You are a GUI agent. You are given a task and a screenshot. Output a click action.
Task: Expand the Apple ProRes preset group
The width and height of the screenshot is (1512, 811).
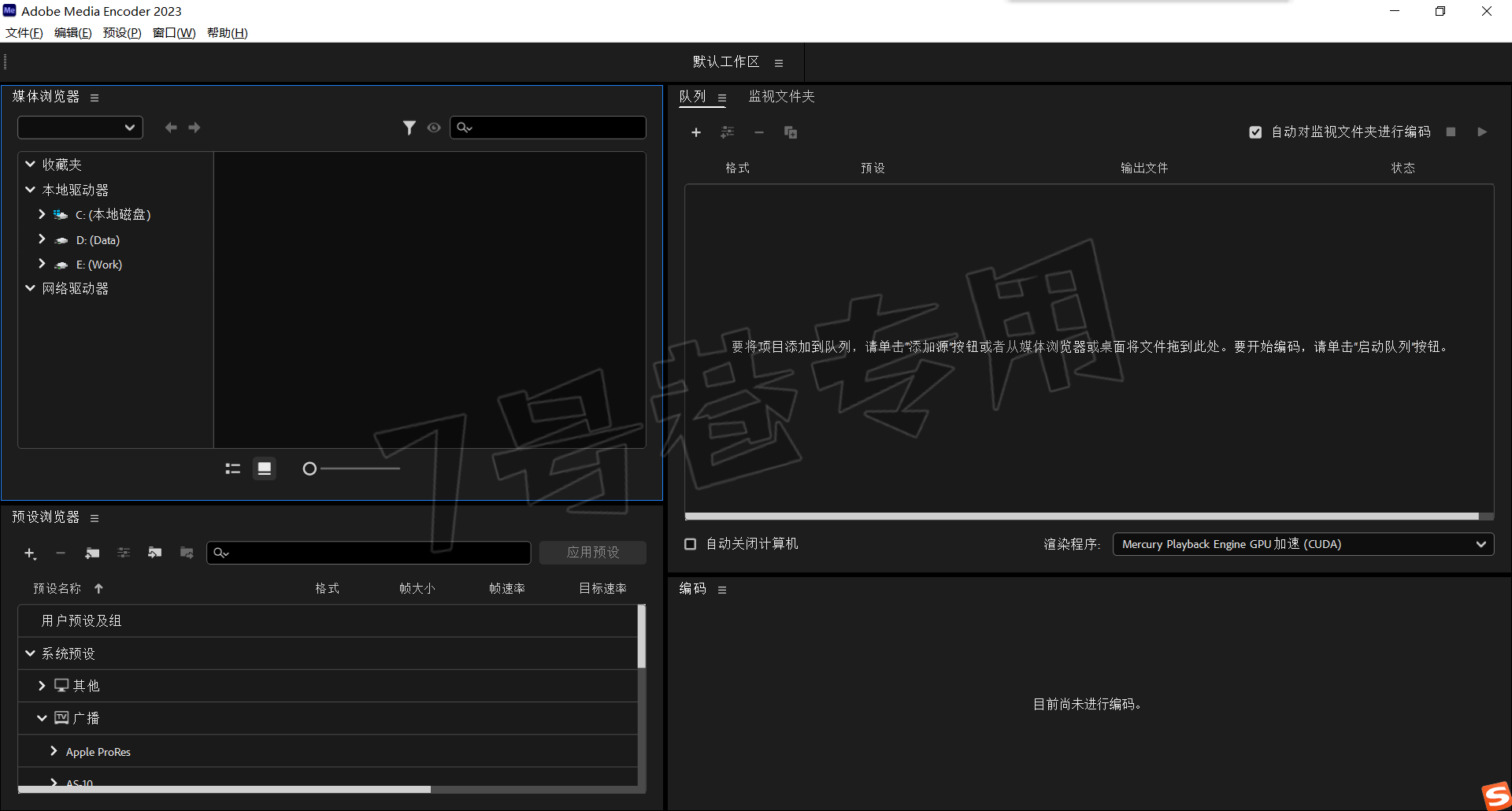point(54,751)
